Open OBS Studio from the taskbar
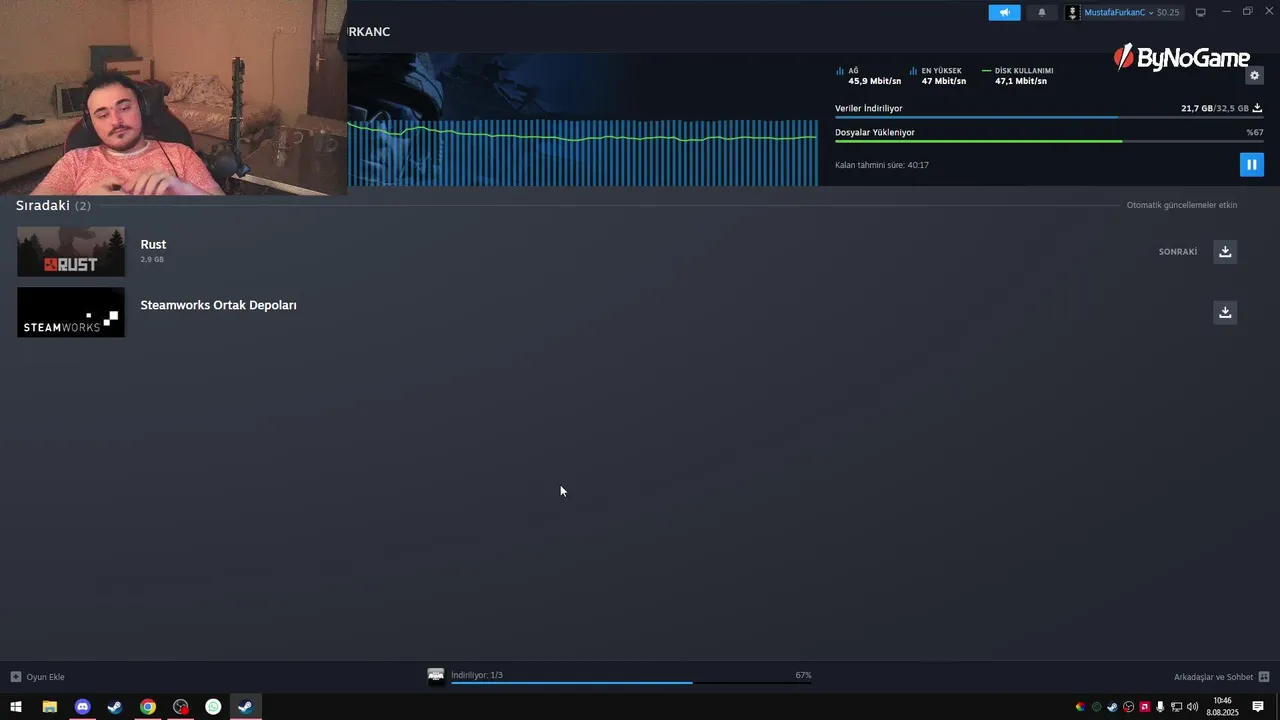The height and width of the screenshot is (720, 1280). (181, 707)
